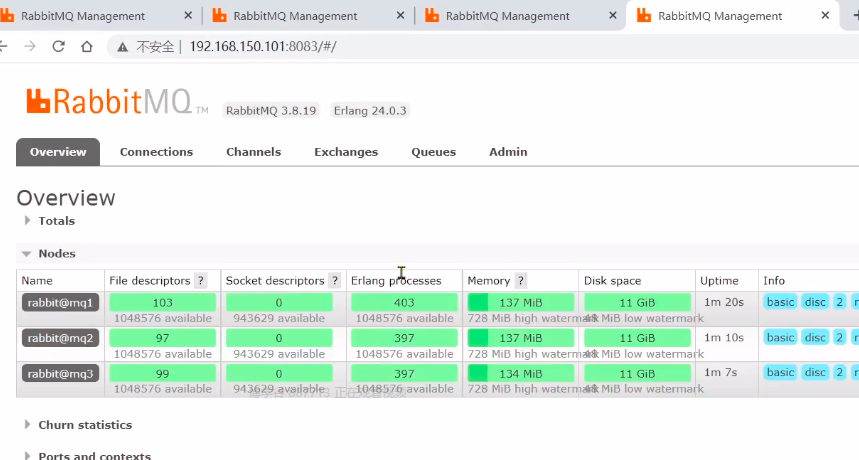The height and width of the screenshot is (460, 859).
Task: Open Memory column help question mark
Action: (520, 281)
